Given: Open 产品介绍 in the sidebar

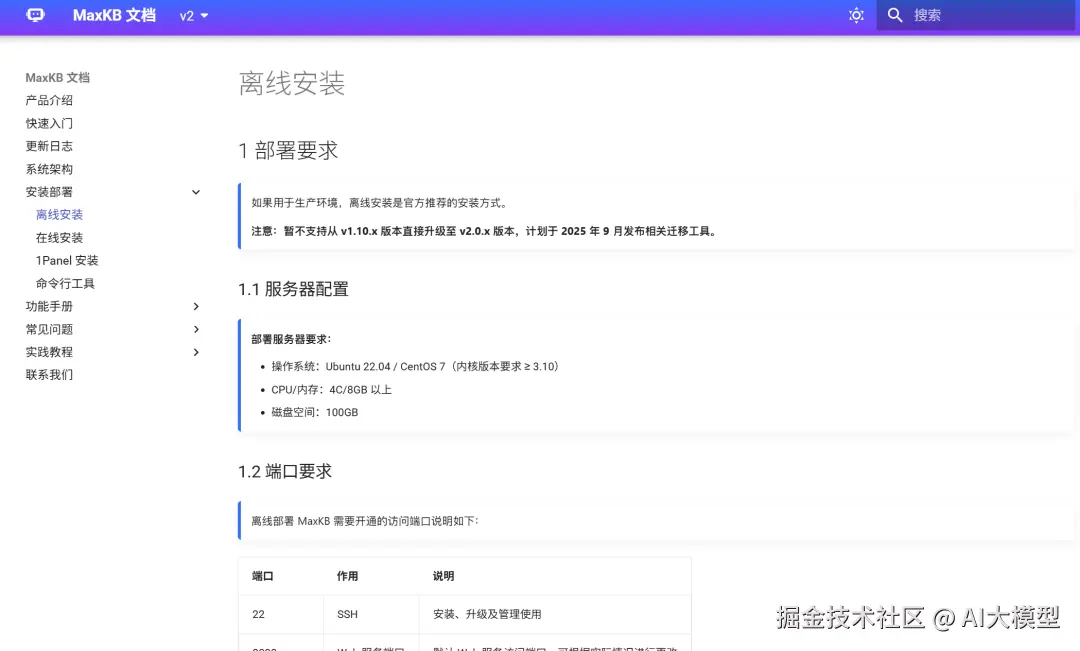Looking at the screenshot, I should 49,101.
